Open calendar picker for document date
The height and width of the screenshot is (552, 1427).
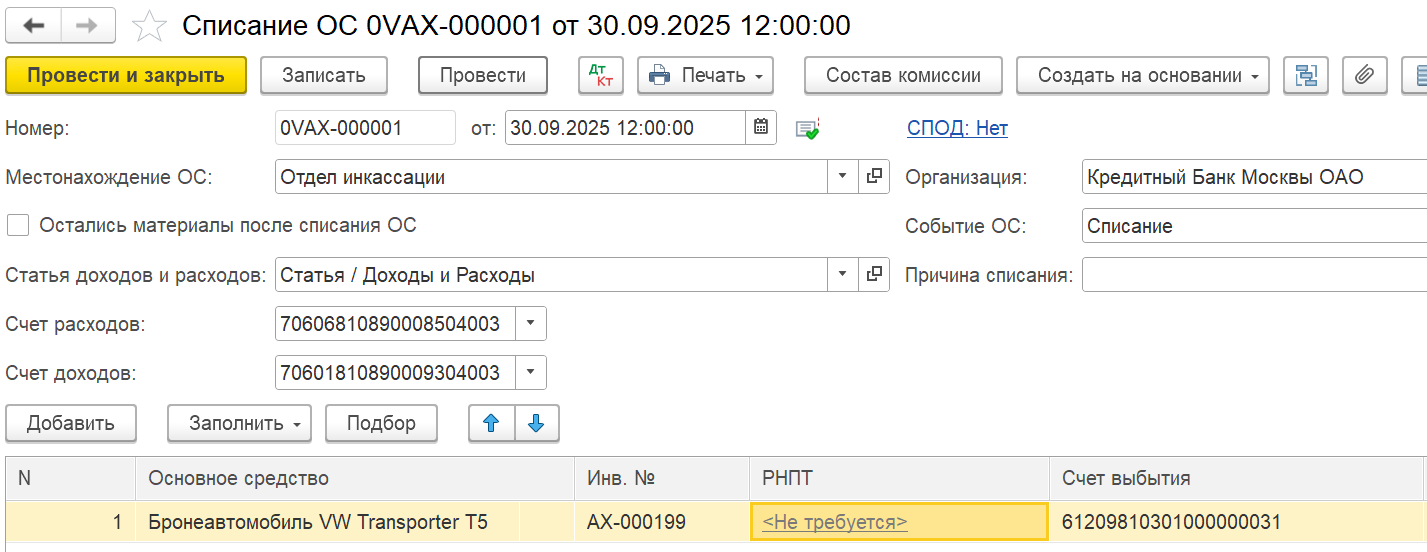(760, 127)
